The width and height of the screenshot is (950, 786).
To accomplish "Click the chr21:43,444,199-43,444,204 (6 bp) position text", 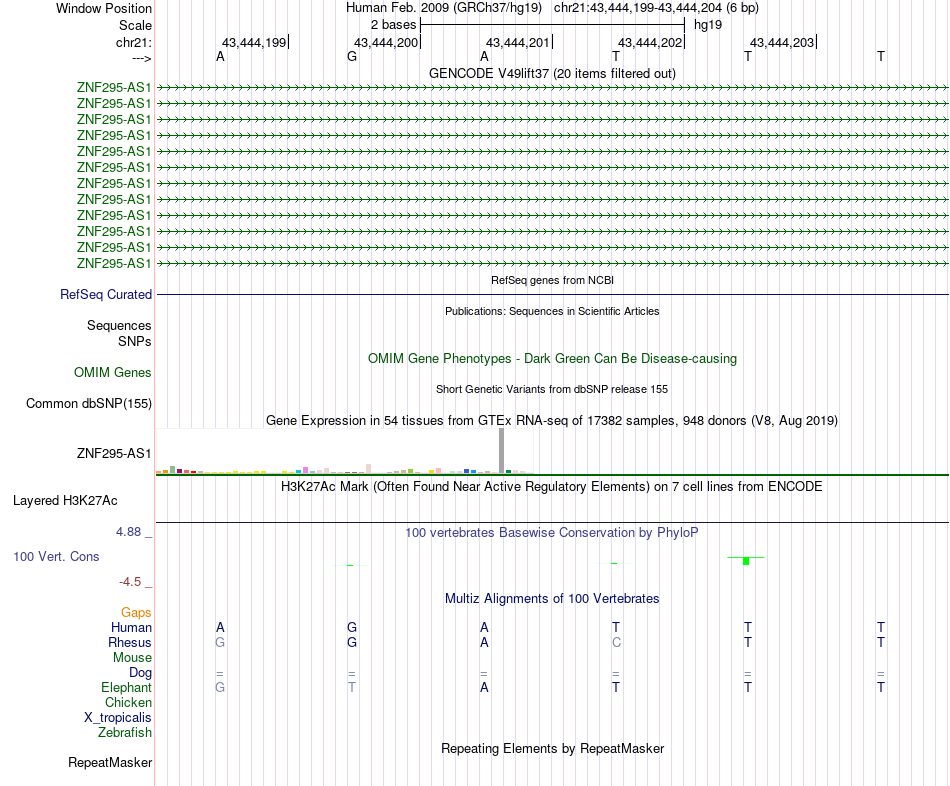I will (656, 8).
